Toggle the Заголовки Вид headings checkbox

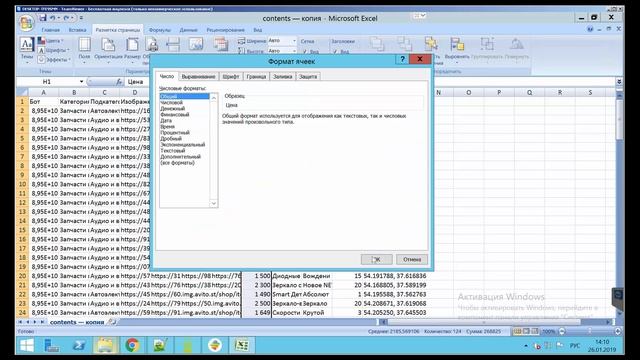point(335,51)
